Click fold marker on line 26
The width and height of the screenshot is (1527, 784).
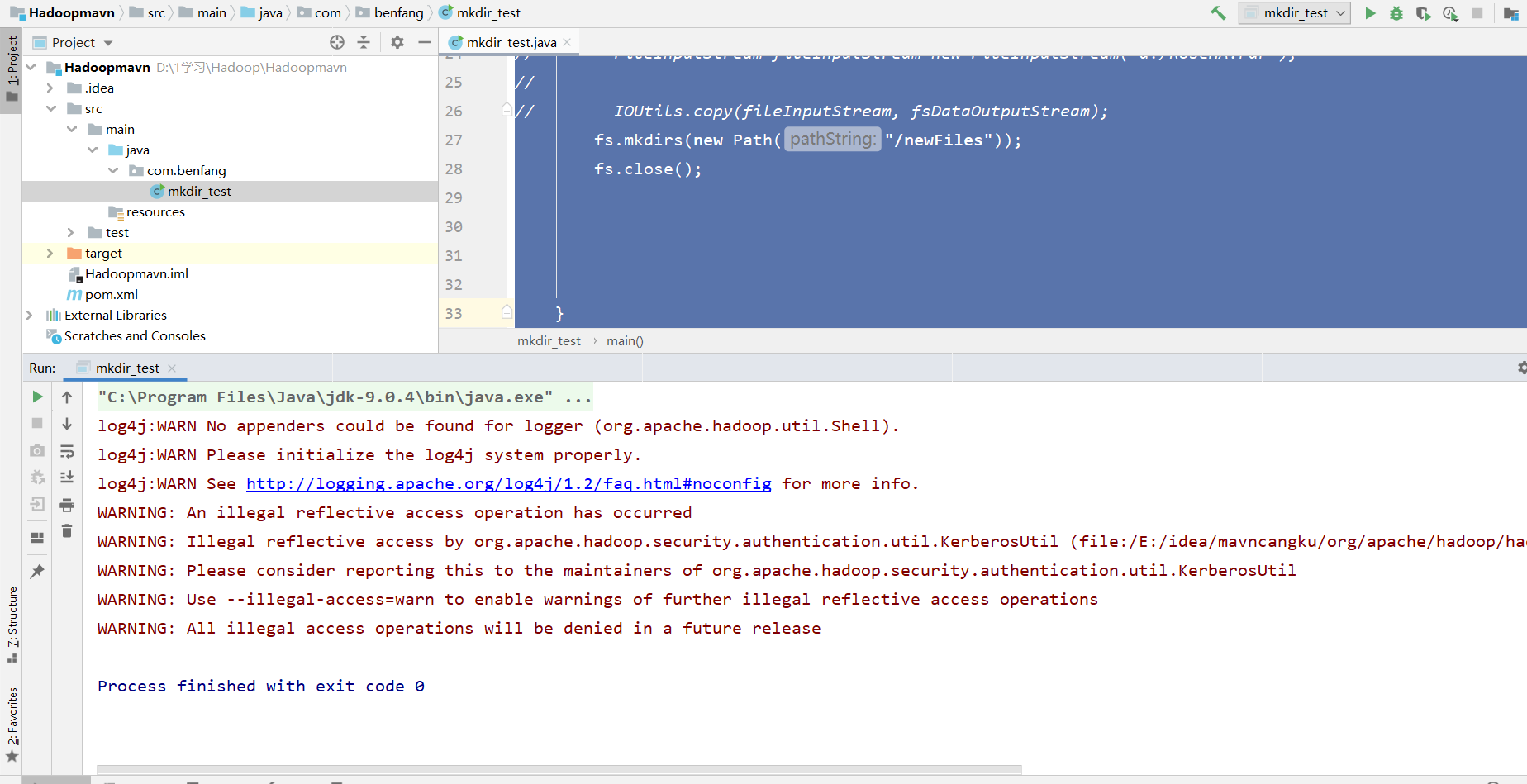[x=507, y=109]
